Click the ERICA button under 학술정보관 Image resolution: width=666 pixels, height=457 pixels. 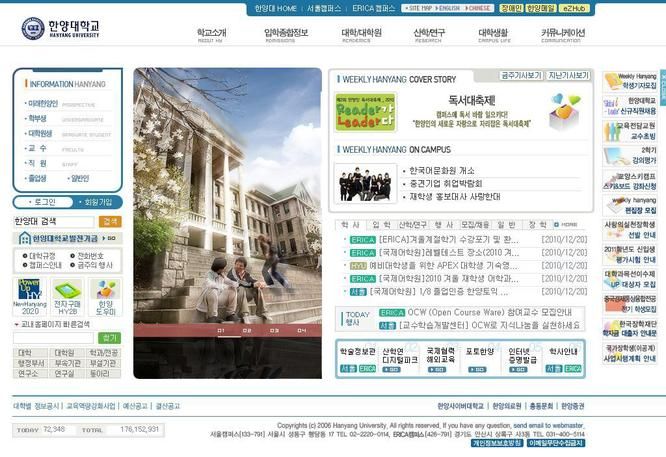click(x=367, y=369)
